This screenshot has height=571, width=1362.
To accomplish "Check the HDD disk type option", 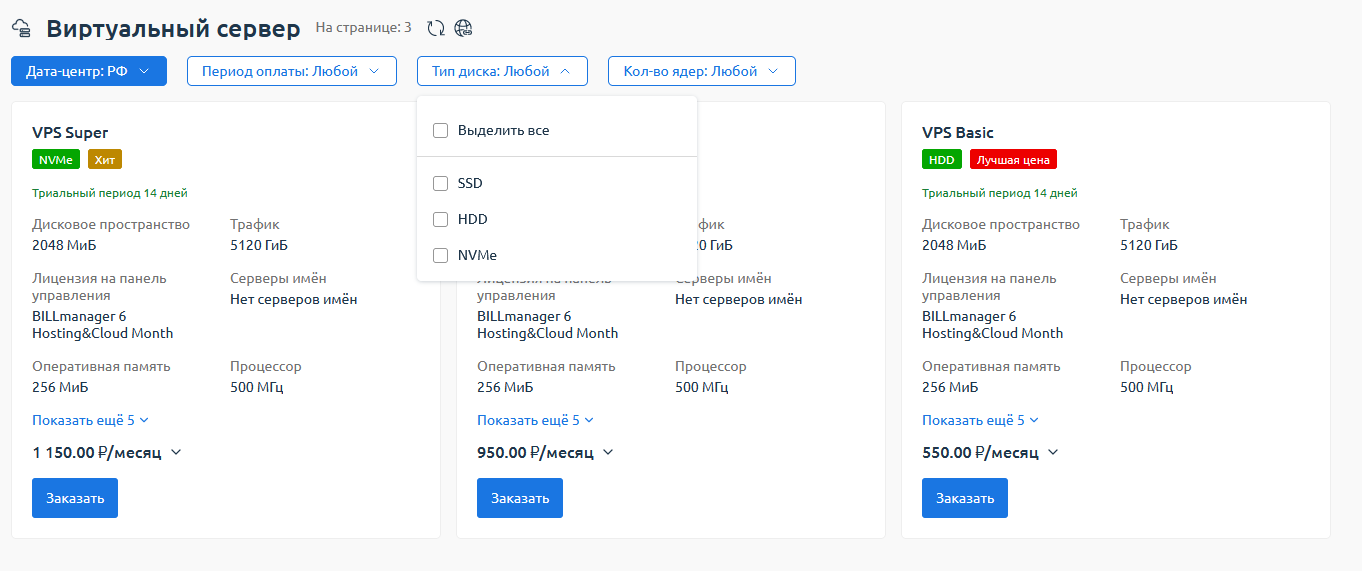I will tap(440, 219).
